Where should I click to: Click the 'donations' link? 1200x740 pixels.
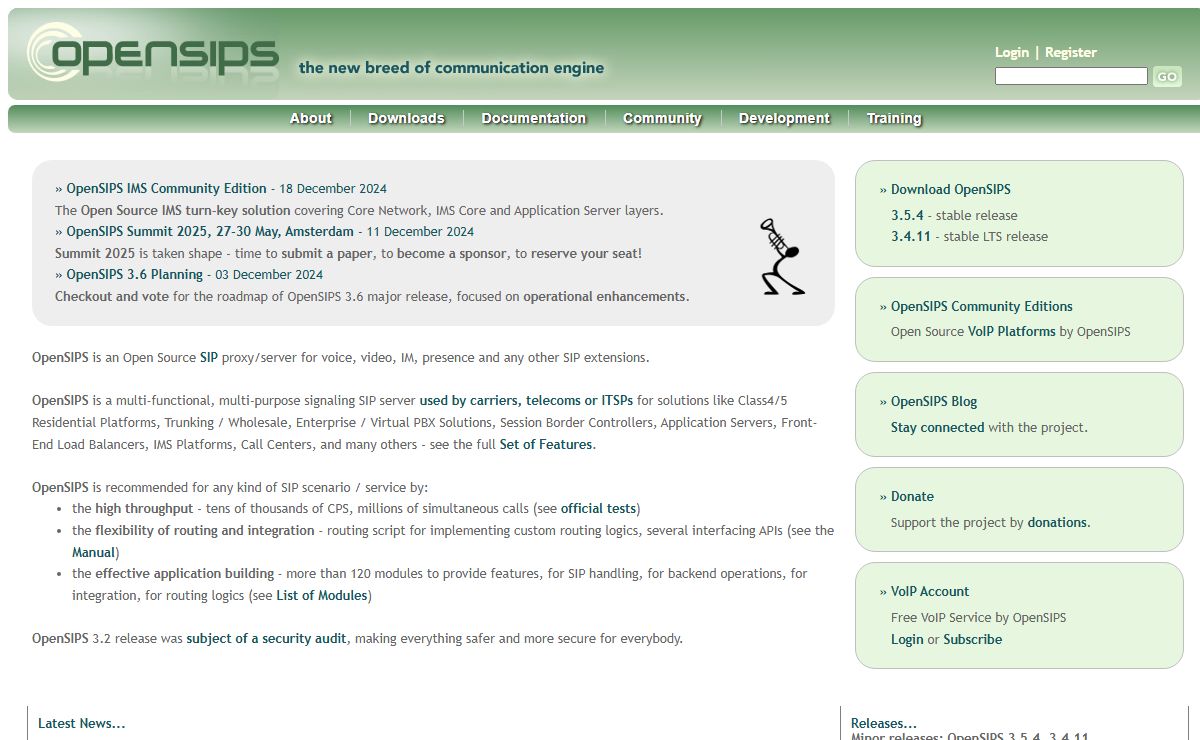tap(1057, 522)
